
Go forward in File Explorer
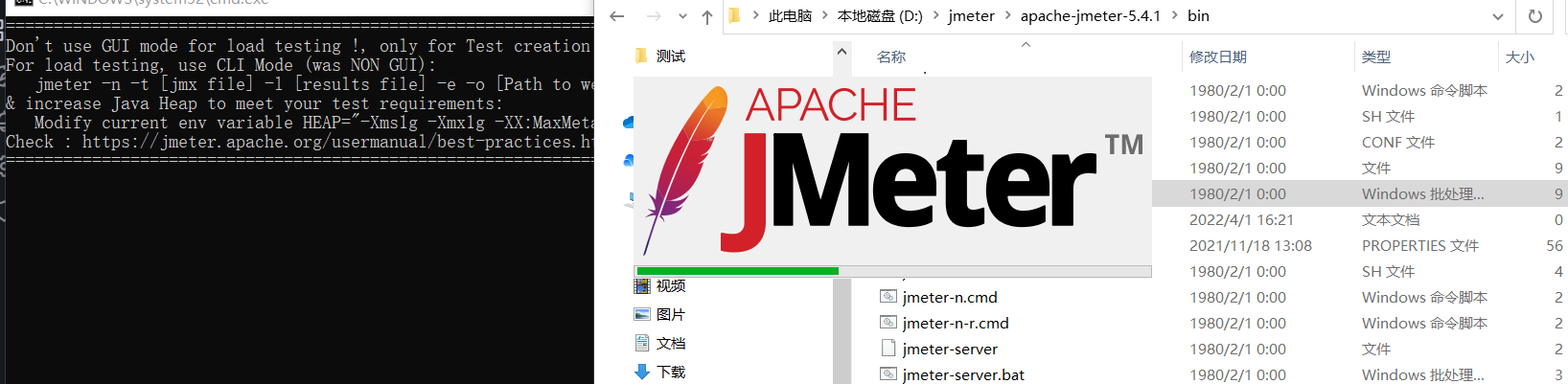click(x=654, y=16)
